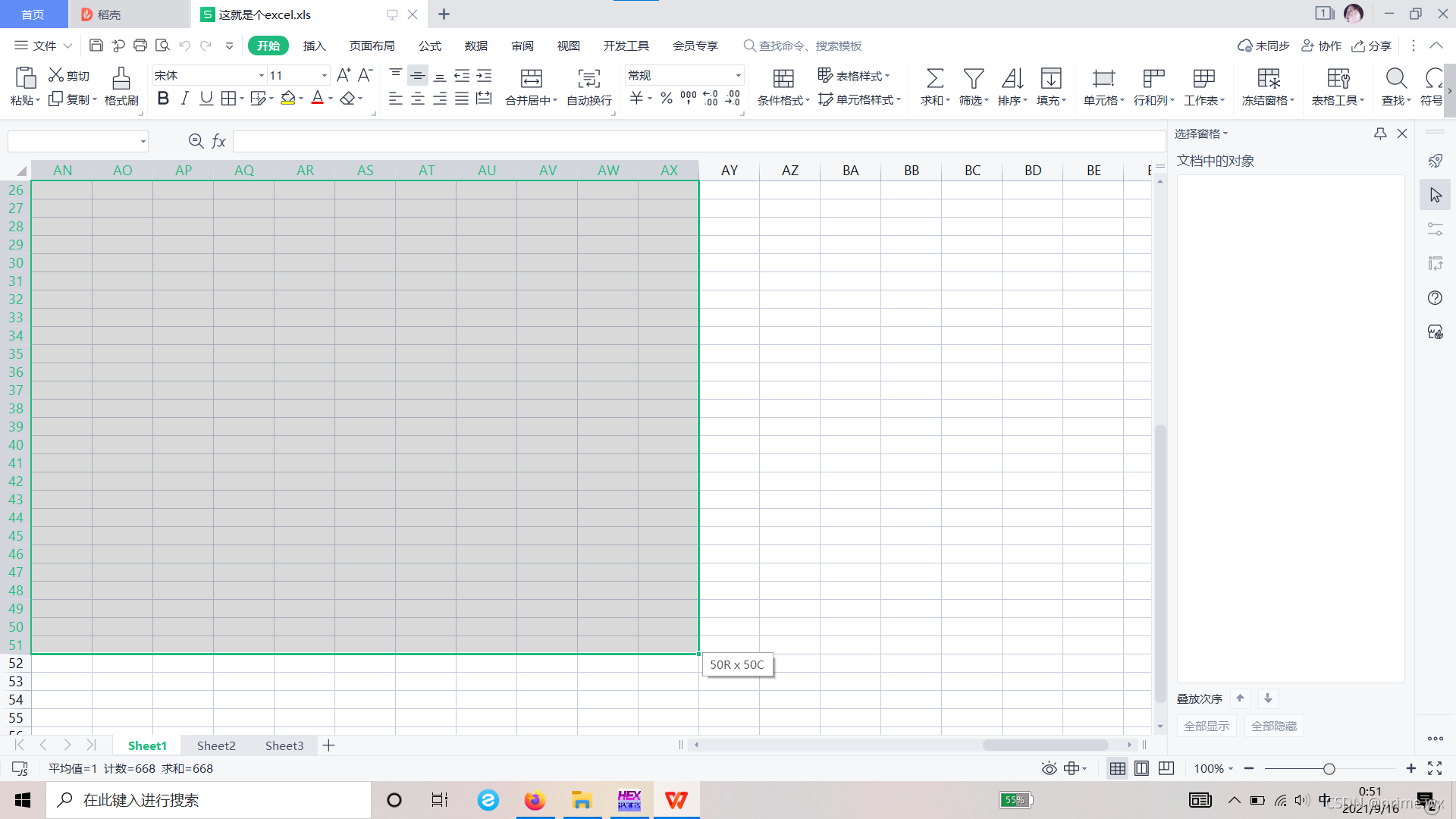
Task: Click the Merge and Center (合并居中) icon
Action: click(x=531, y=79)
